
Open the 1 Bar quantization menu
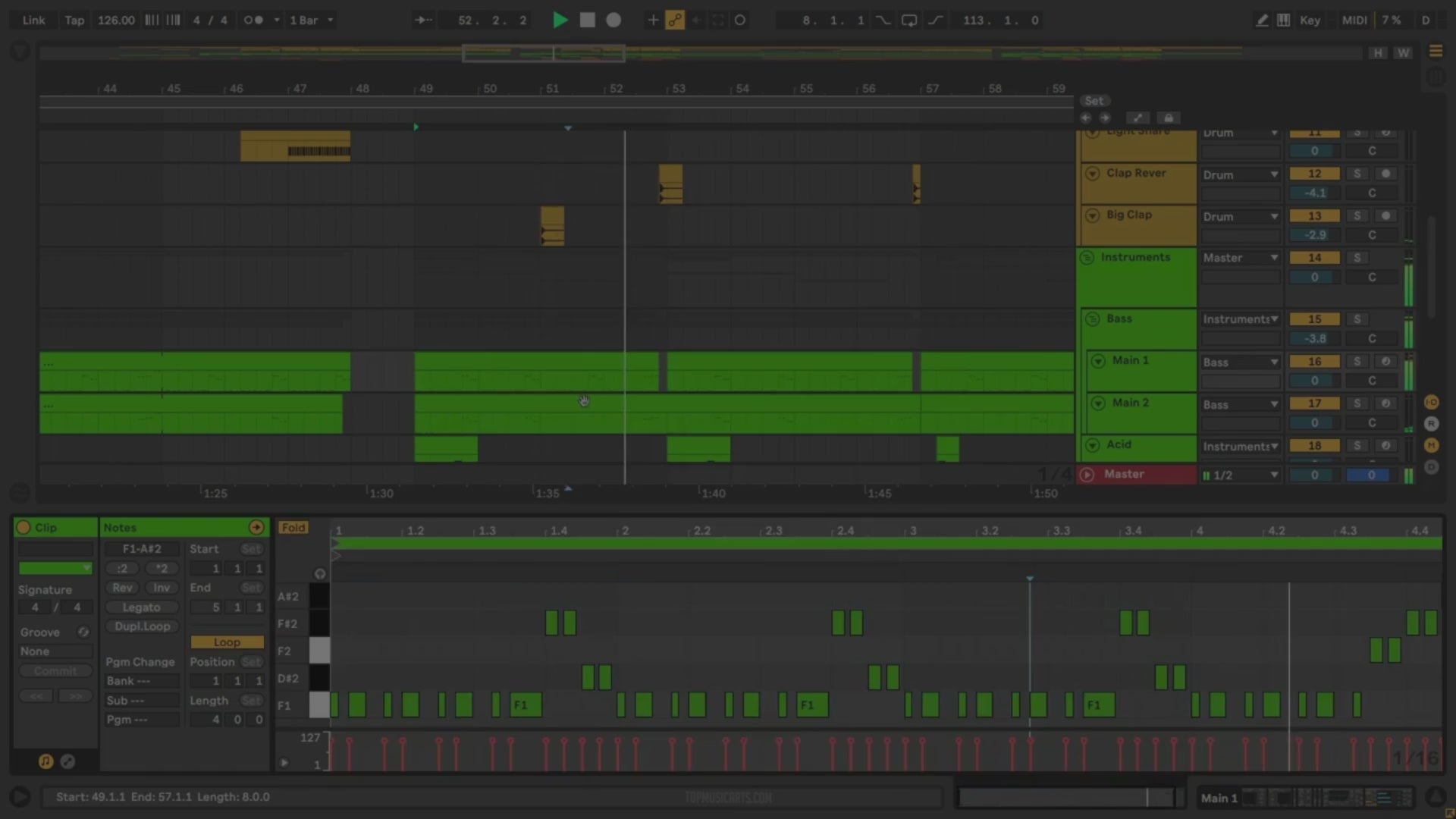click(x=311, y=20)
